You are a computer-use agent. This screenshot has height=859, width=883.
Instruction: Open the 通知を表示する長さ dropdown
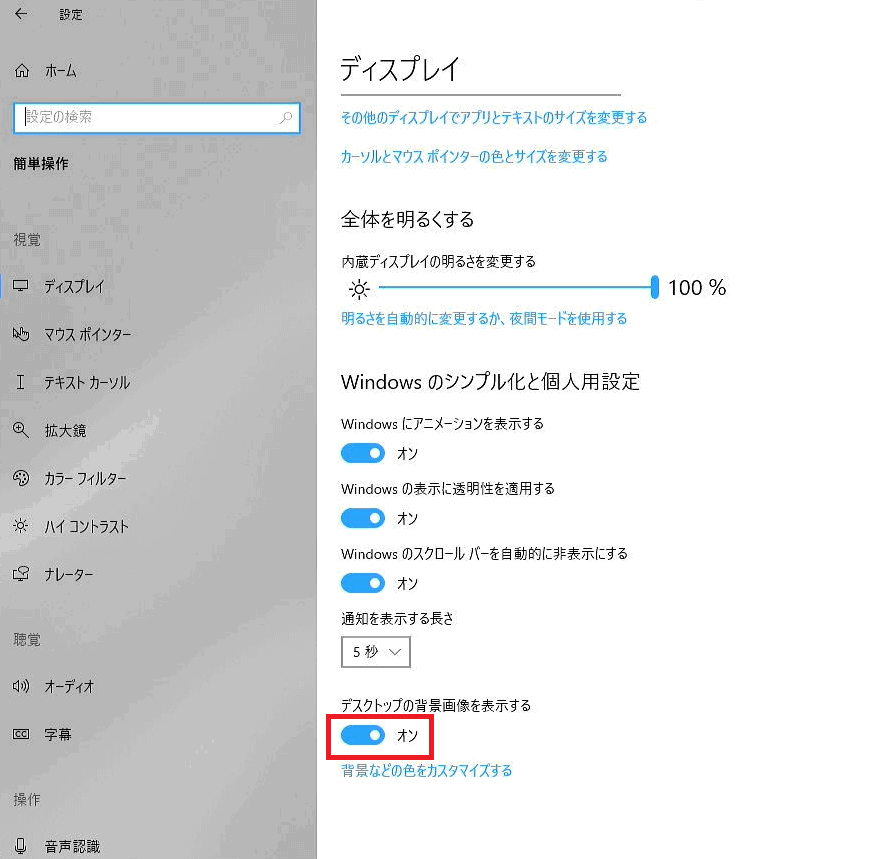click(376, 652)
